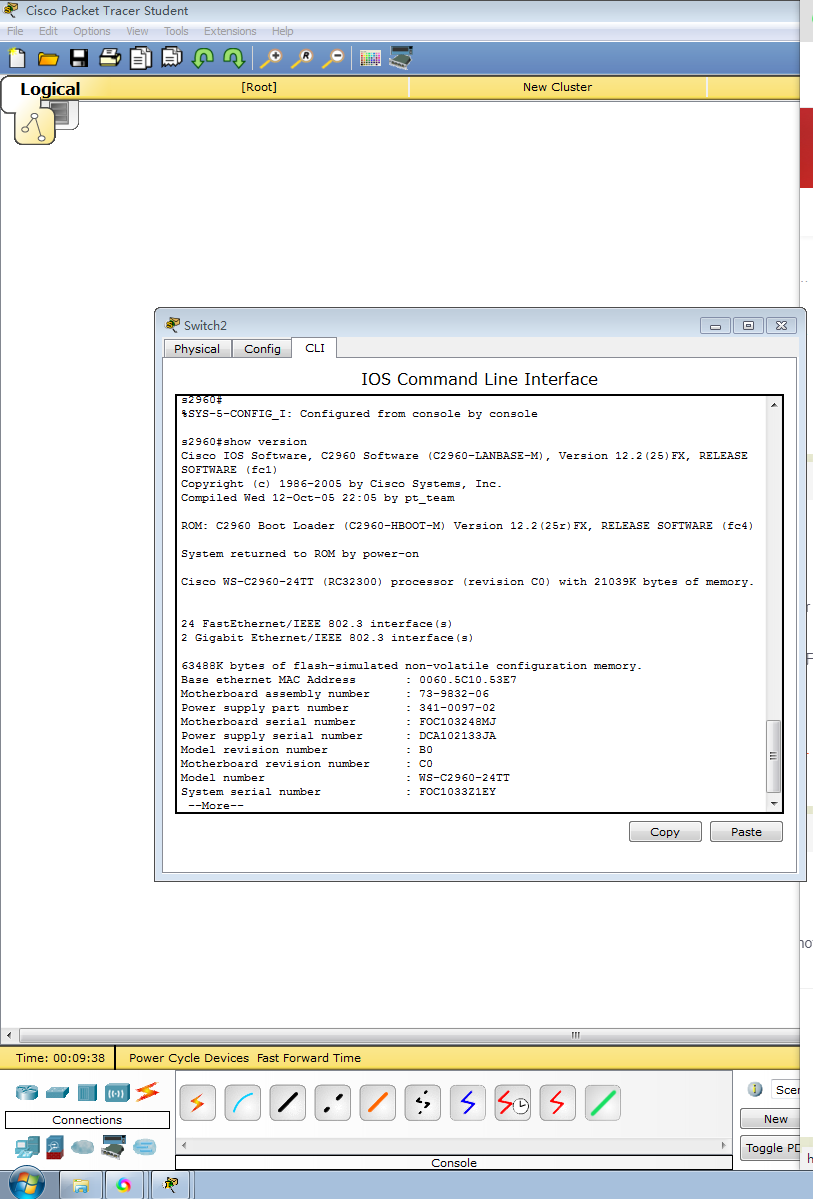Select the WAN Emulation cloud category
813x1199 pixels.
tap(83, 1147)
